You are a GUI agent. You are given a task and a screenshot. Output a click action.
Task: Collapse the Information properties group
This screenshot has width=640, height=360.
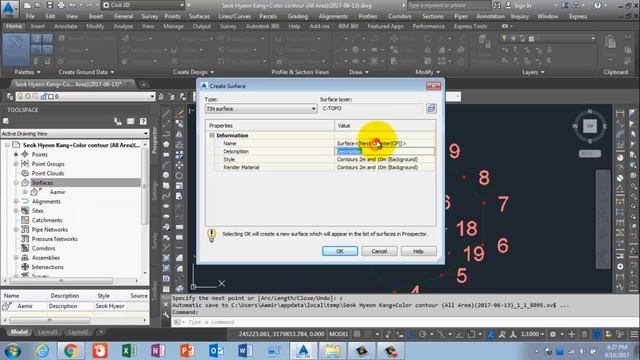point(212,135)
